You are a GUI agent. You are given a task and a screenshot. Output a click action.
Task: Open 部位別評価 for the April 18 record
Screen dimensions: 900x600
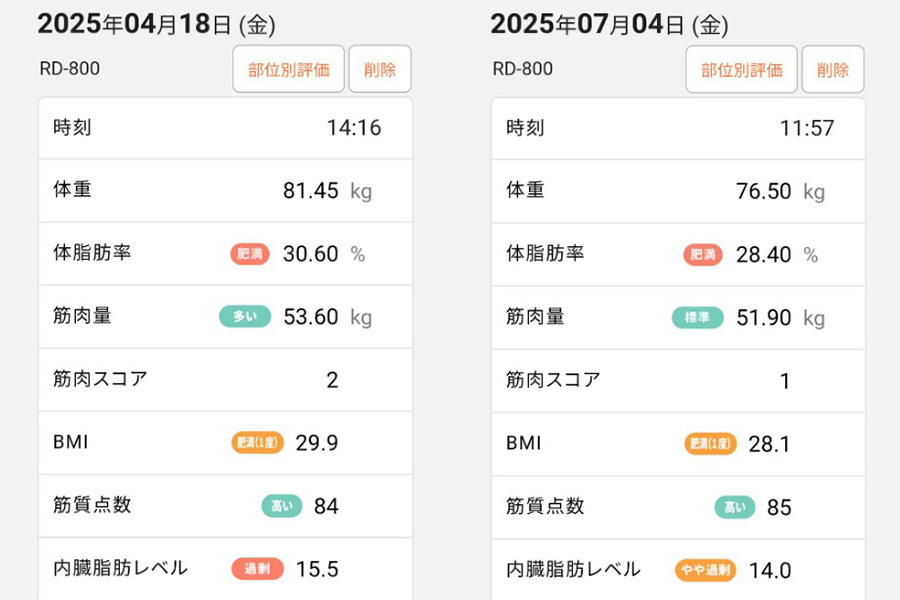point(288,69)
